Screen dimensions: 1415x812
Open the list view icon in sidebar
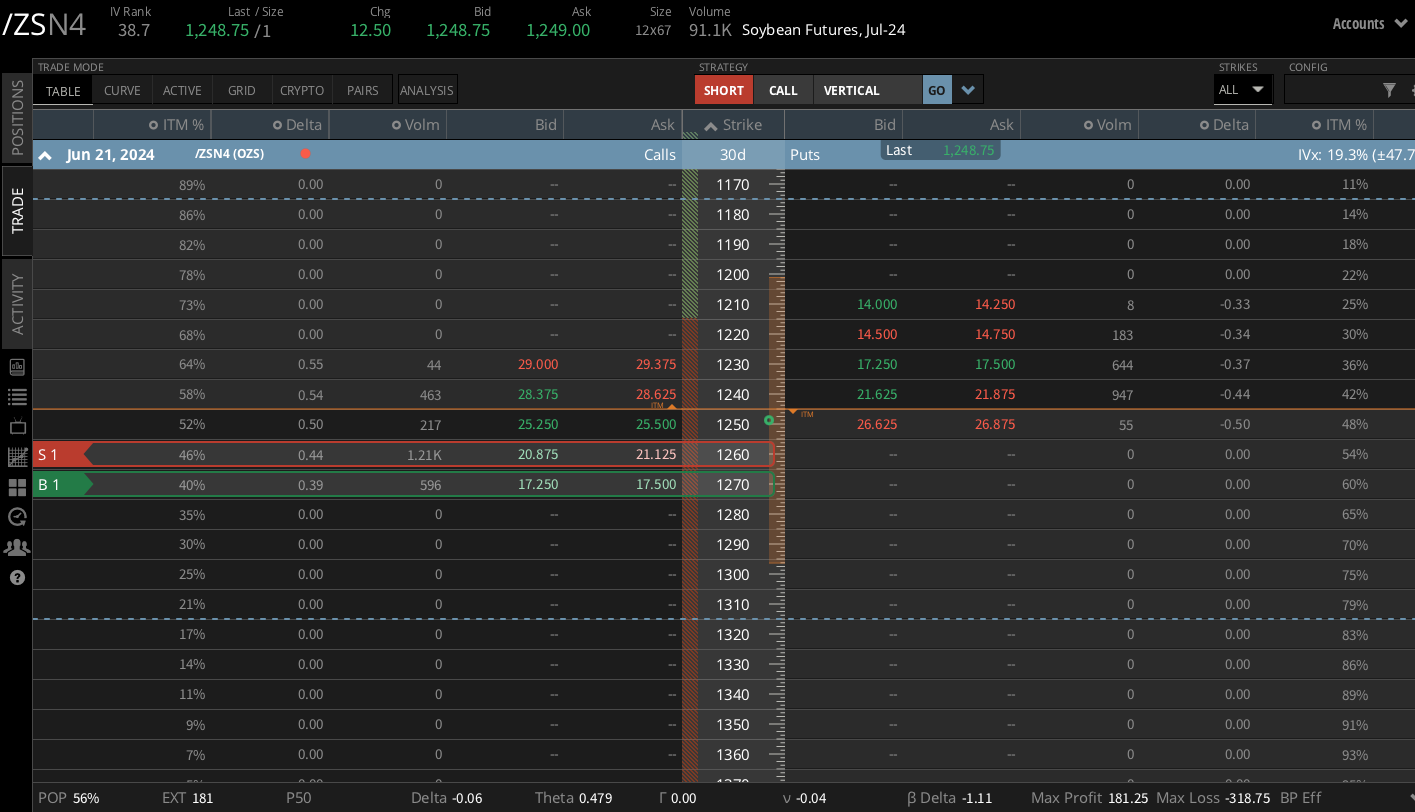[17, 397]
